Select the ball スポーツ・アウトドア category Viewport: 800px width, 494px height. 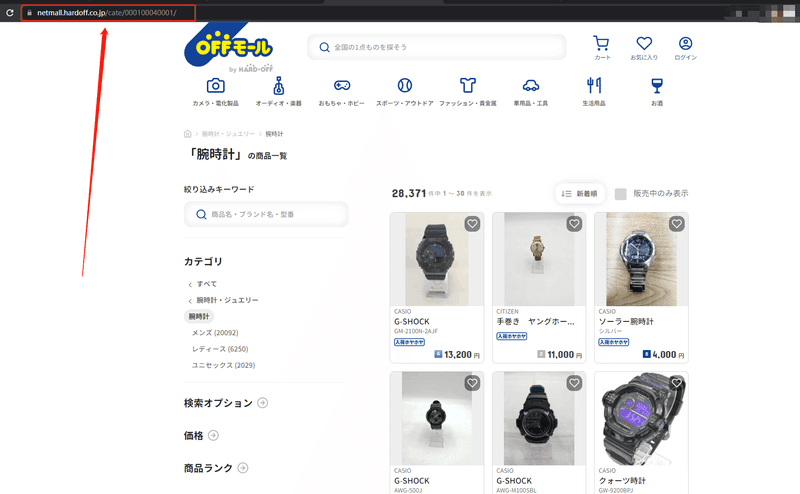tap(405, 92)
